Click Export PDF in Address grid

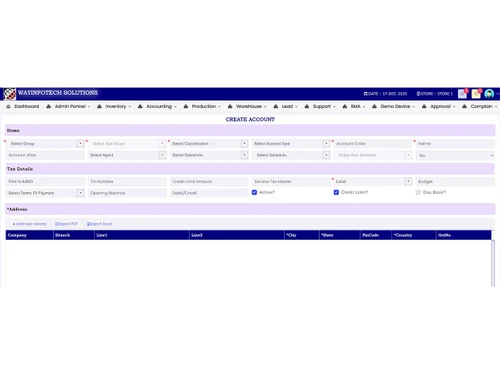(66, 224)
